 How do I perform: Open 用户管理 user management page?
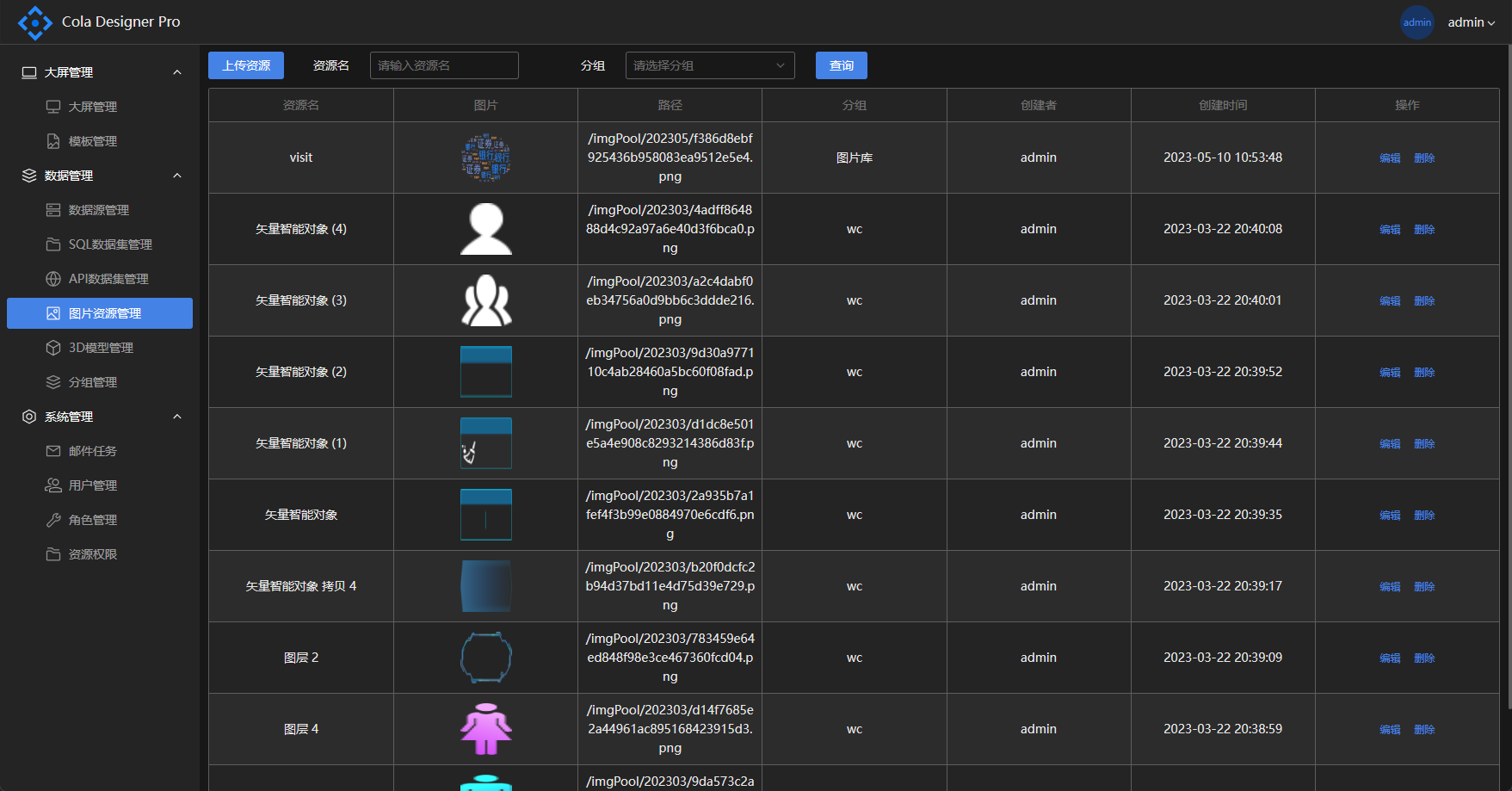tap(93, 485)
